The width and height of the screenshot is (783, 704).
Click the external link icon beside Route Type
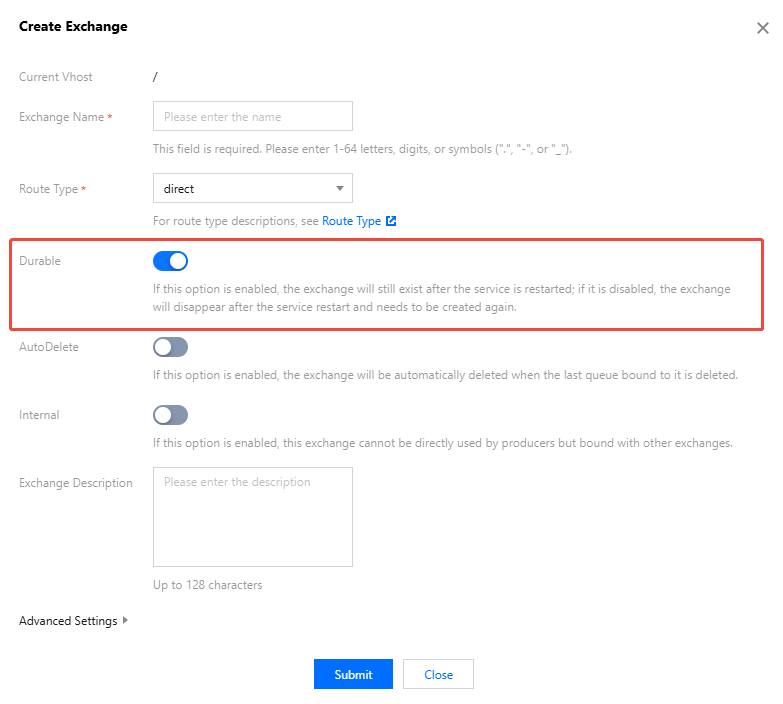[x=391, y=221]
